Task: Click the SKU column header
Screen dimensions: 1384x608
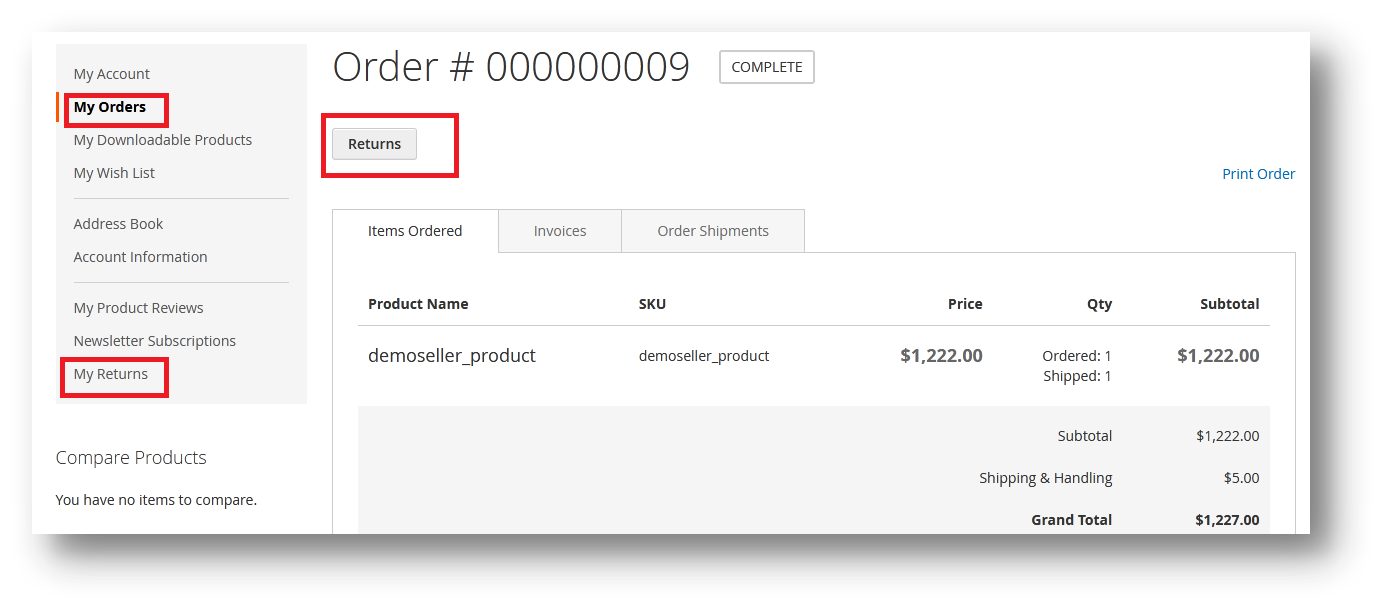Action: tap(652, 304)
